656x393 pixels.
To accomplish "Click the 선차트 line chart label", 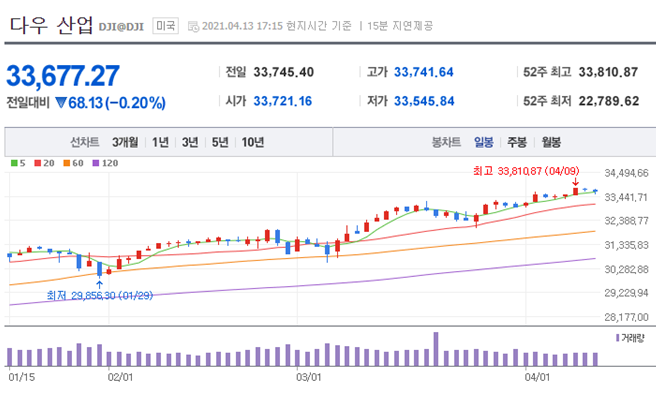I will 85,142.
